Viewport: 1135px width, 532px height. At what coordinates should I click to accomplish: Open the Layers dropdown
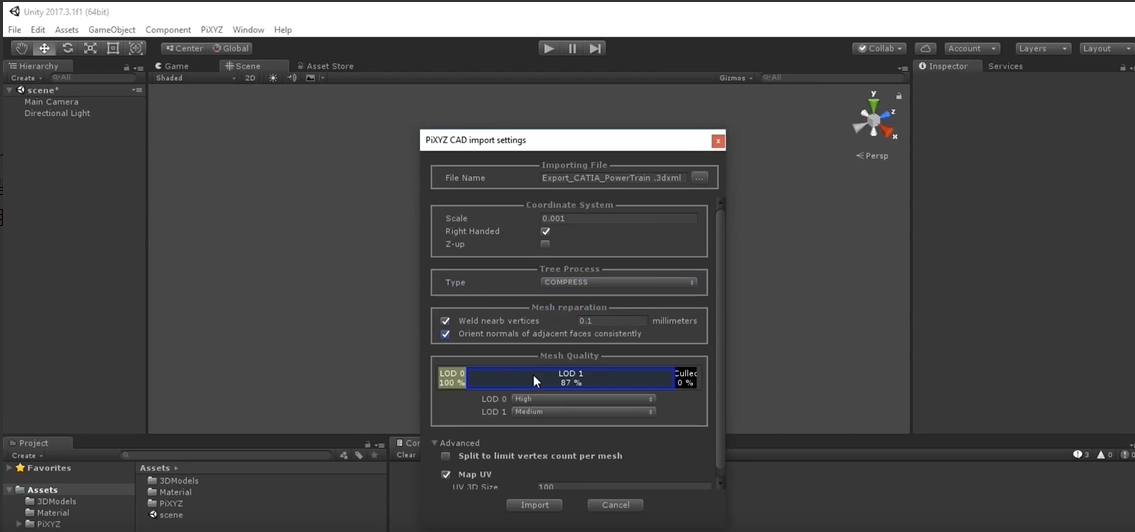pos(1042,48)
